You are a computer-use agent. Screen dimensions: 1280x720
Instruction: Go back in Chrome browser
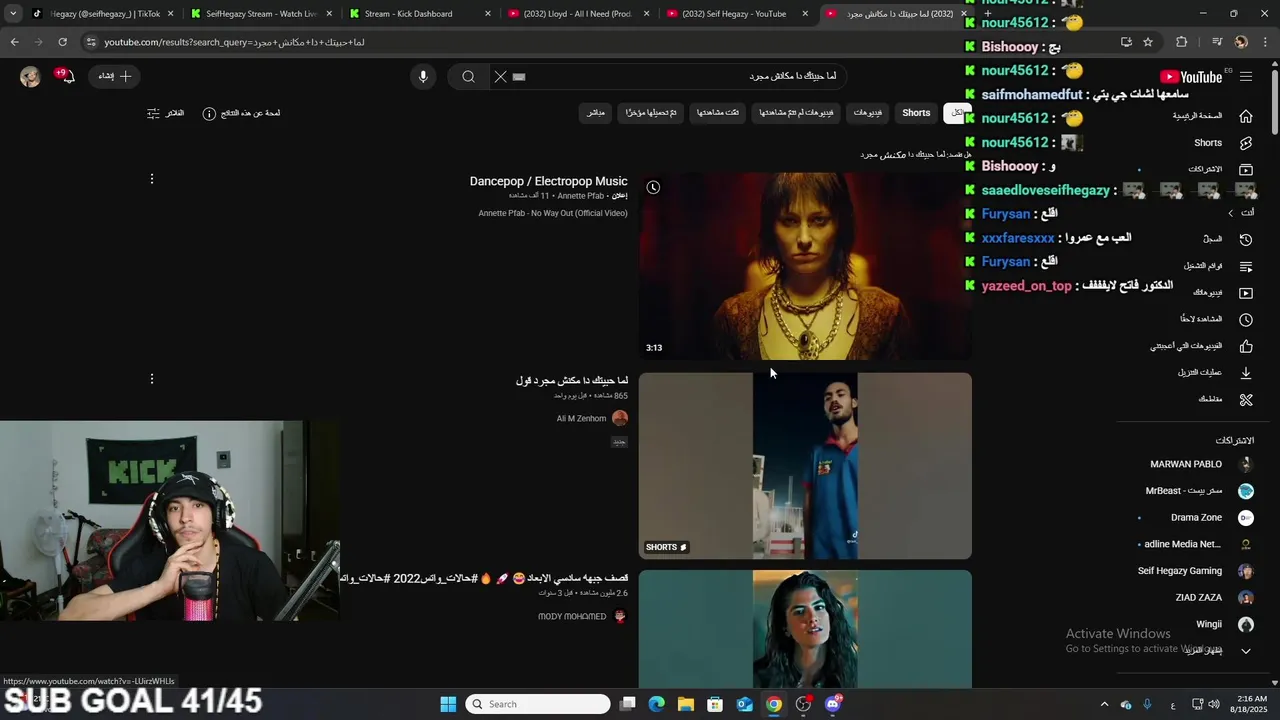(x=14, y=42)
